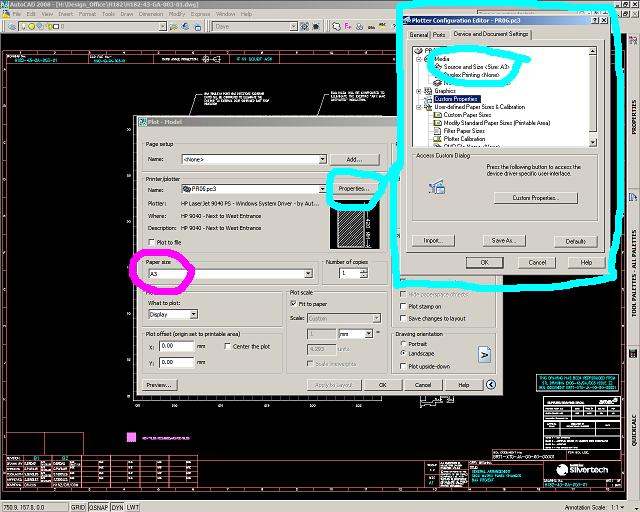Click the icon beside Filter Paper Sizes
Screen dimensions: 640x512
pos(437,131)
